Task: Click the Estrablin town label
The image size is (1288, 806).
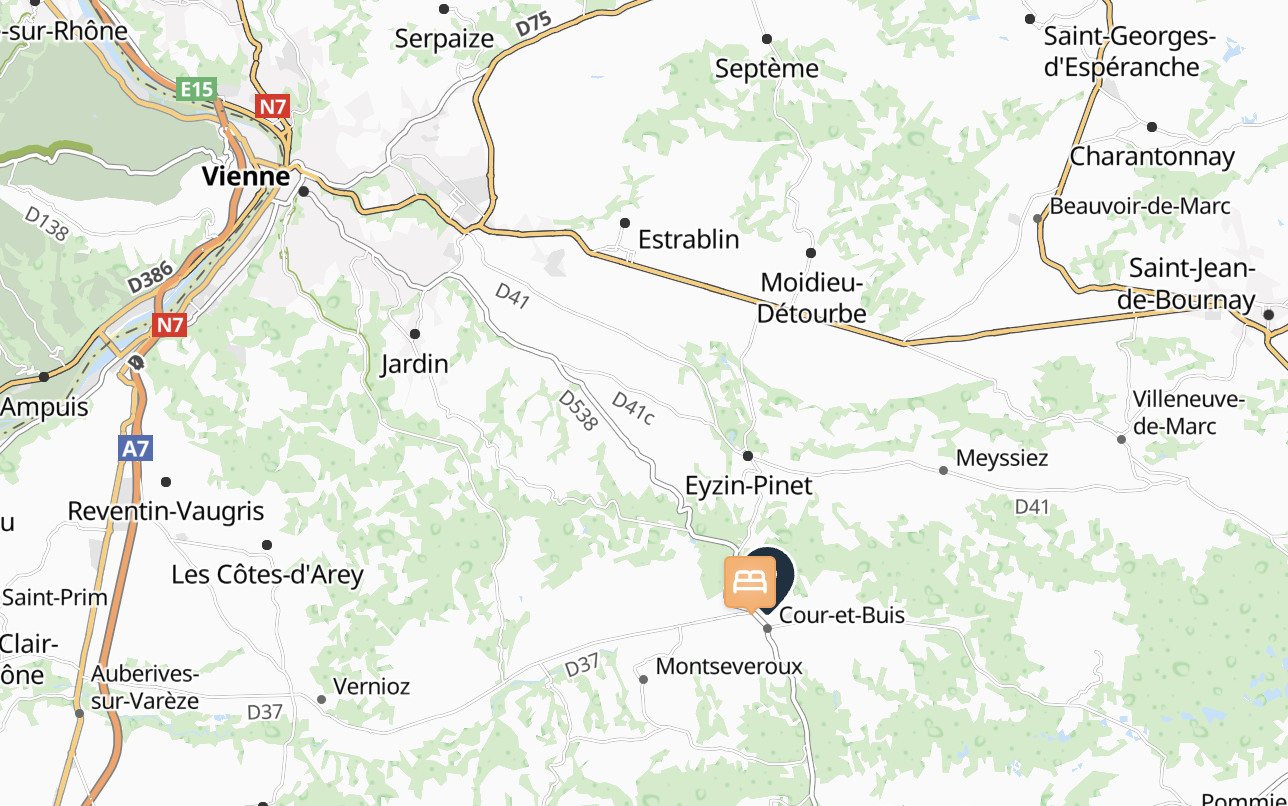Action: pyautogui.click(x=689, y=240)
